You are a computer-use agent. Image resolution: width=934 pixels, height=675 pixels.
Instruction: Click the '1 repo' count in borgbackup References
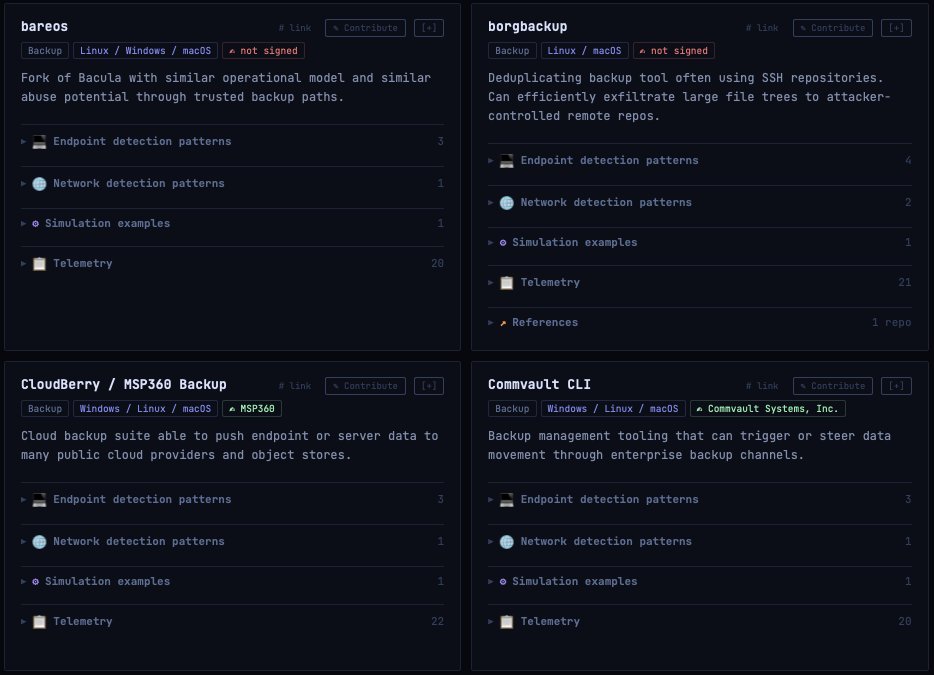click(x=891, y=322)
